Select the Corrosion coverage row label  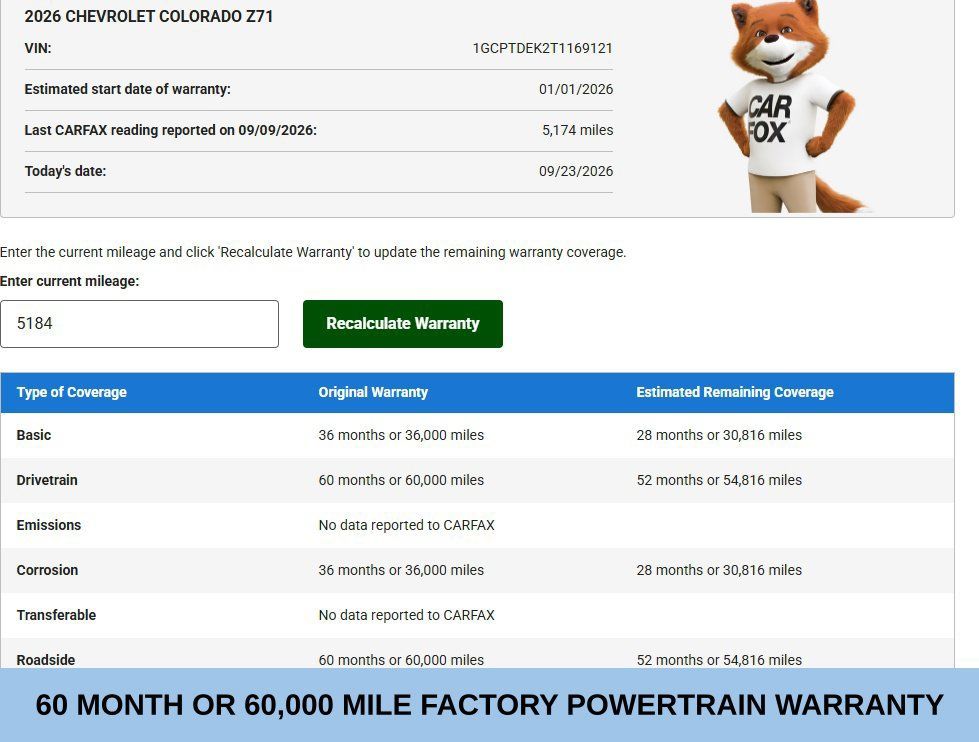(47, 570)
